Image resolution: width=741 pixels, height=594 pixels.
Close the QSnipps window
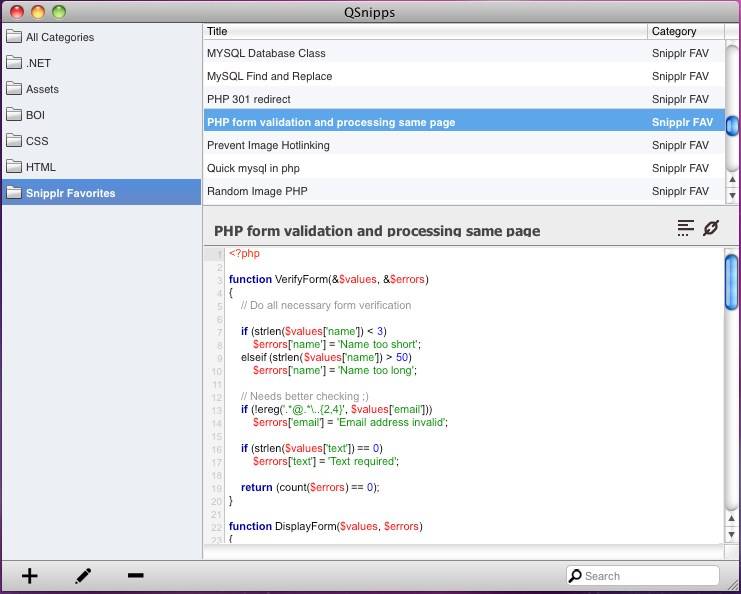(x=17, y=11)
